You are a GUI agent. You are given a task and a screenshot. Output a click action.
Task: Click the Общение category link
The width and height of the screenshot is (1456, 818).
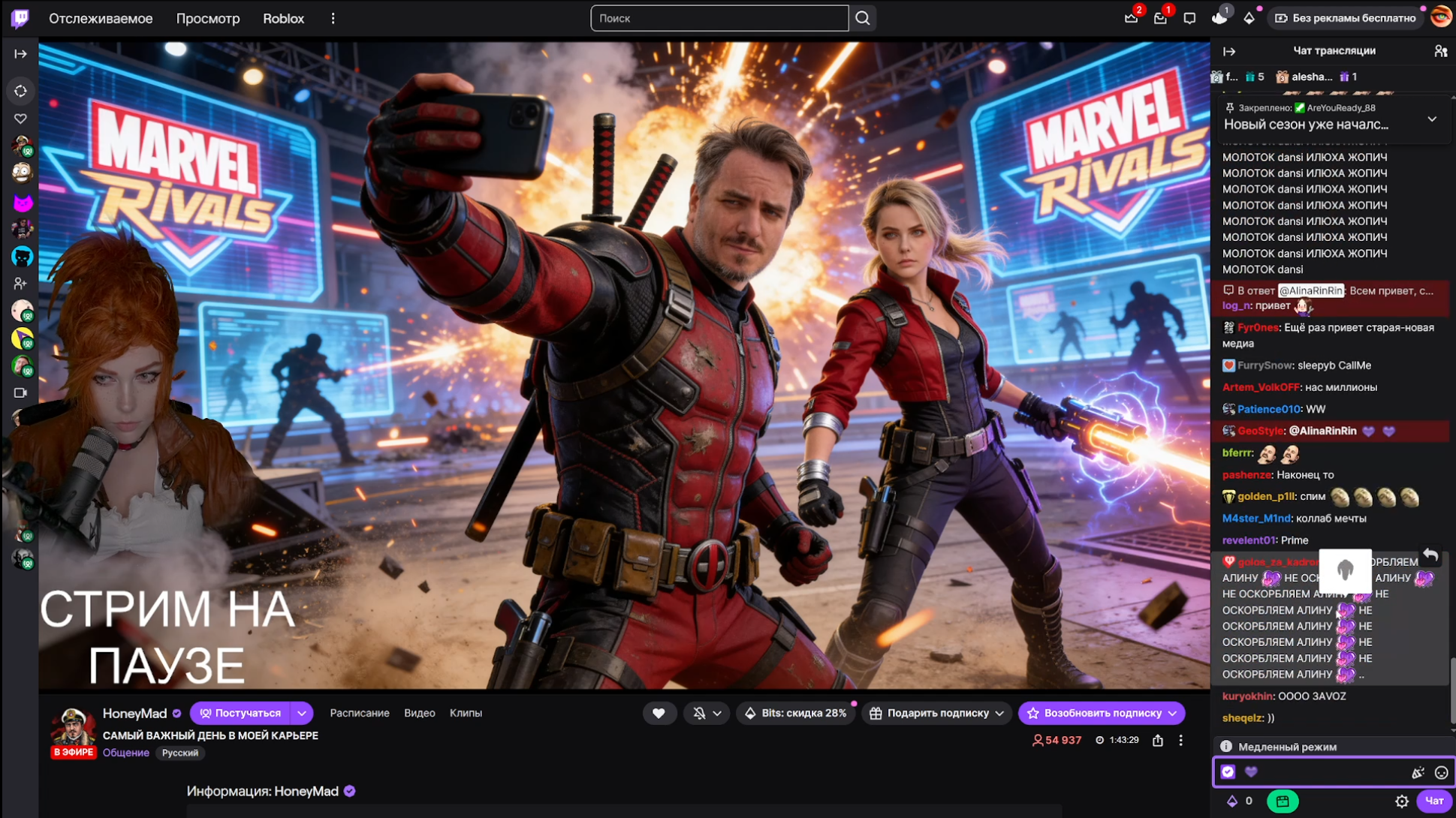126,753
